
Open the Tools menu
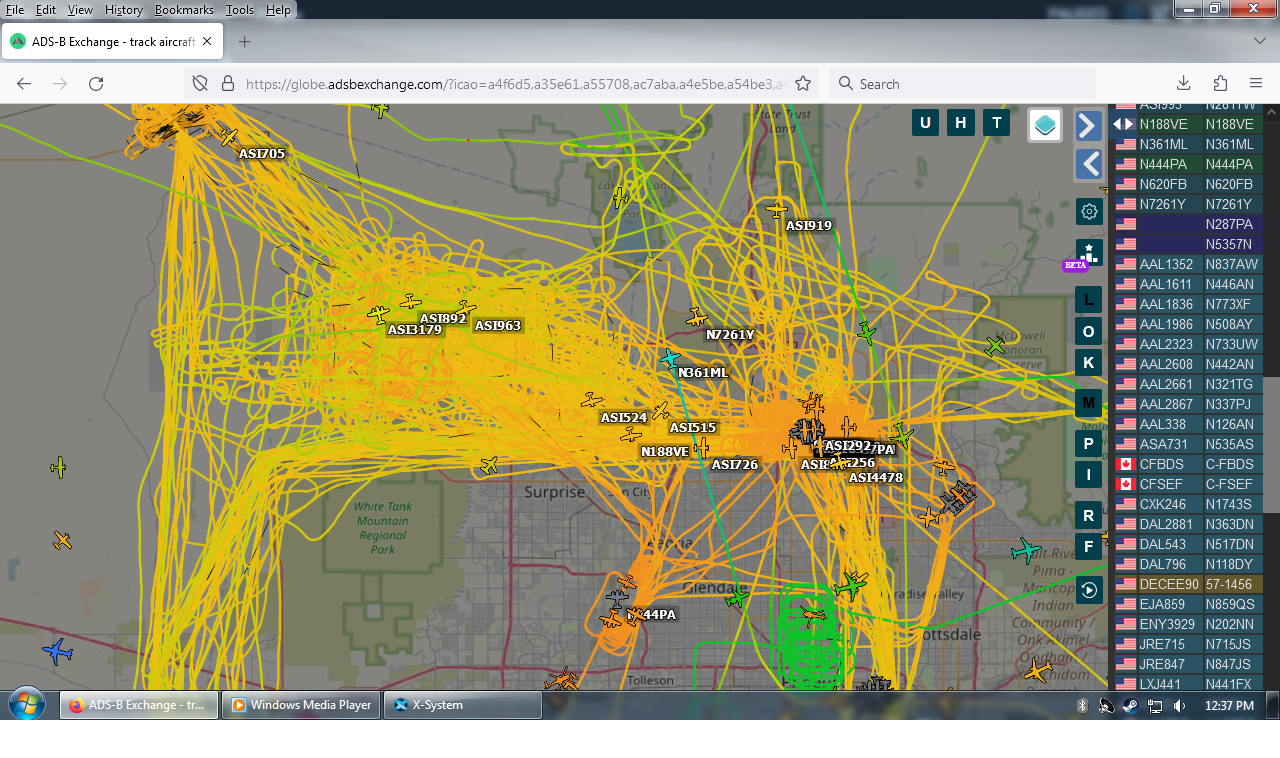coord(240,10)
